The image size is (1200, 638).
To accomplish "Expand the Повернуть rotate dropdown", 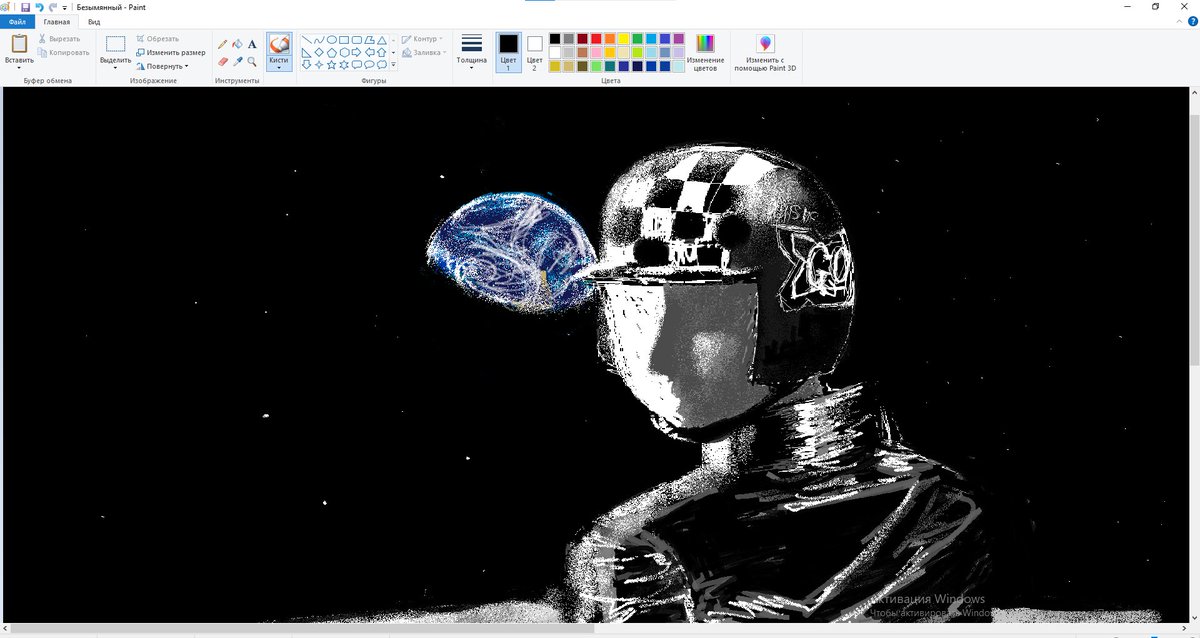I will click(187, 66).
